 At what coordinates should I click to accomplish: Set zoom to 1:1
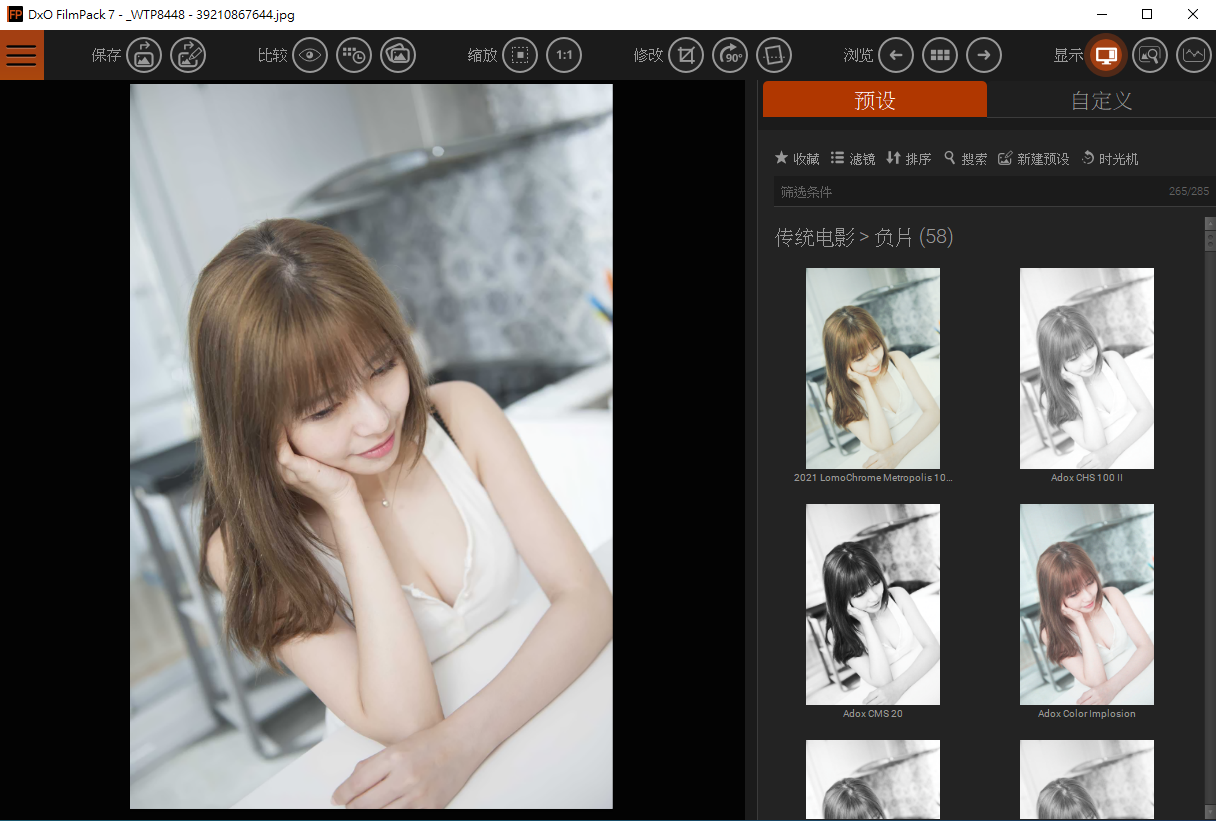(x=564, y=55)
